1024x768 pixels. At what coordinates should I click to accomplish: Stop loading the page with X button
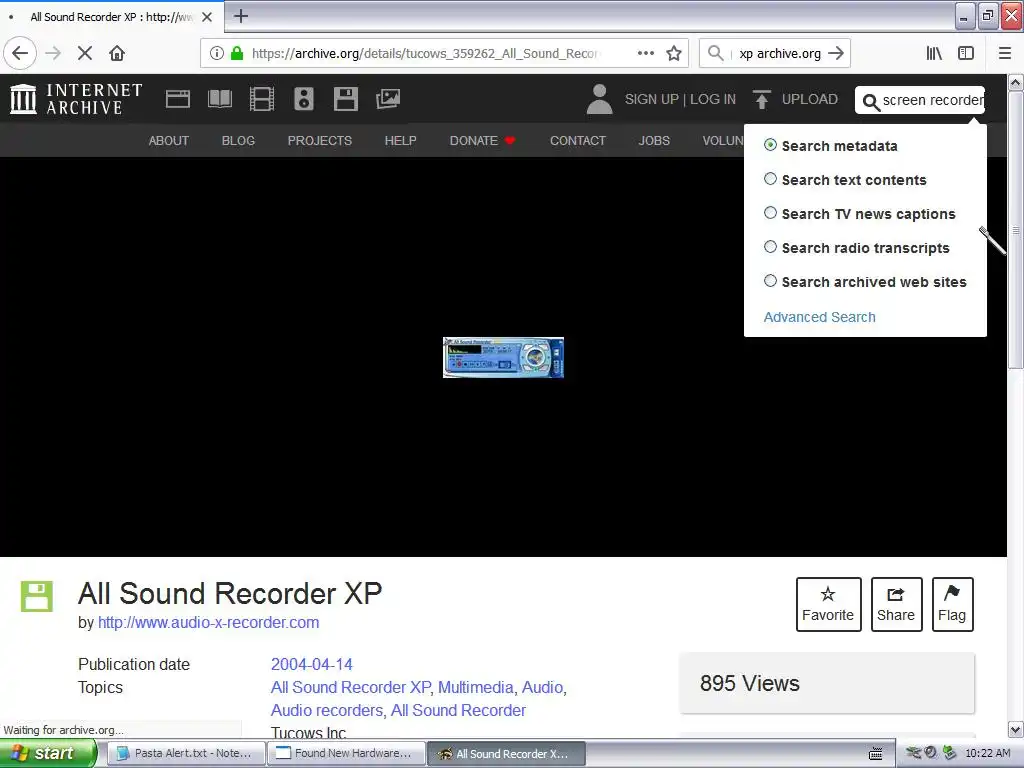[x=85, y=53]
